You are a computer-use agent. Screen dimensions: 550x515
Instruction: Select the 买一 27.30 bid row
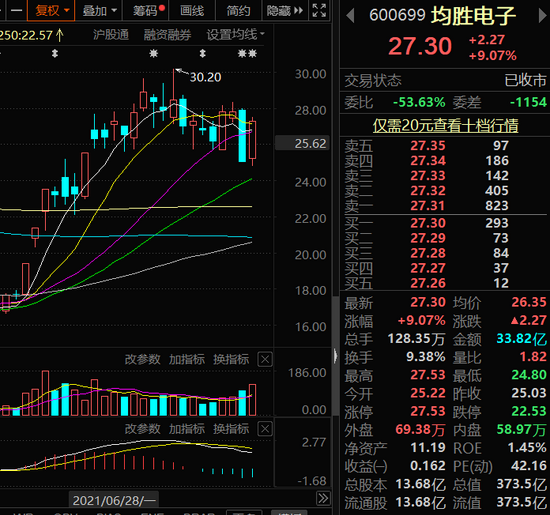tap(445, 223)
